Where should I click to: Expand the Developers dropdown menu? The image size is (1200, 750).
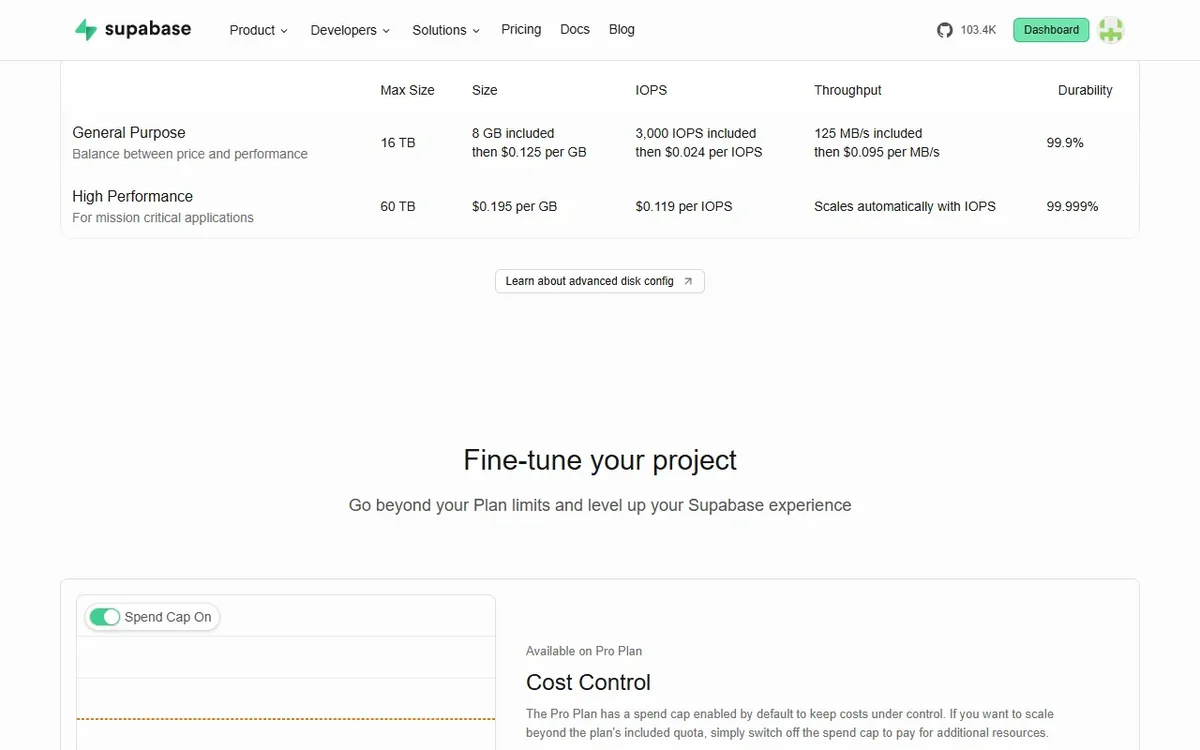coord(350,30)
